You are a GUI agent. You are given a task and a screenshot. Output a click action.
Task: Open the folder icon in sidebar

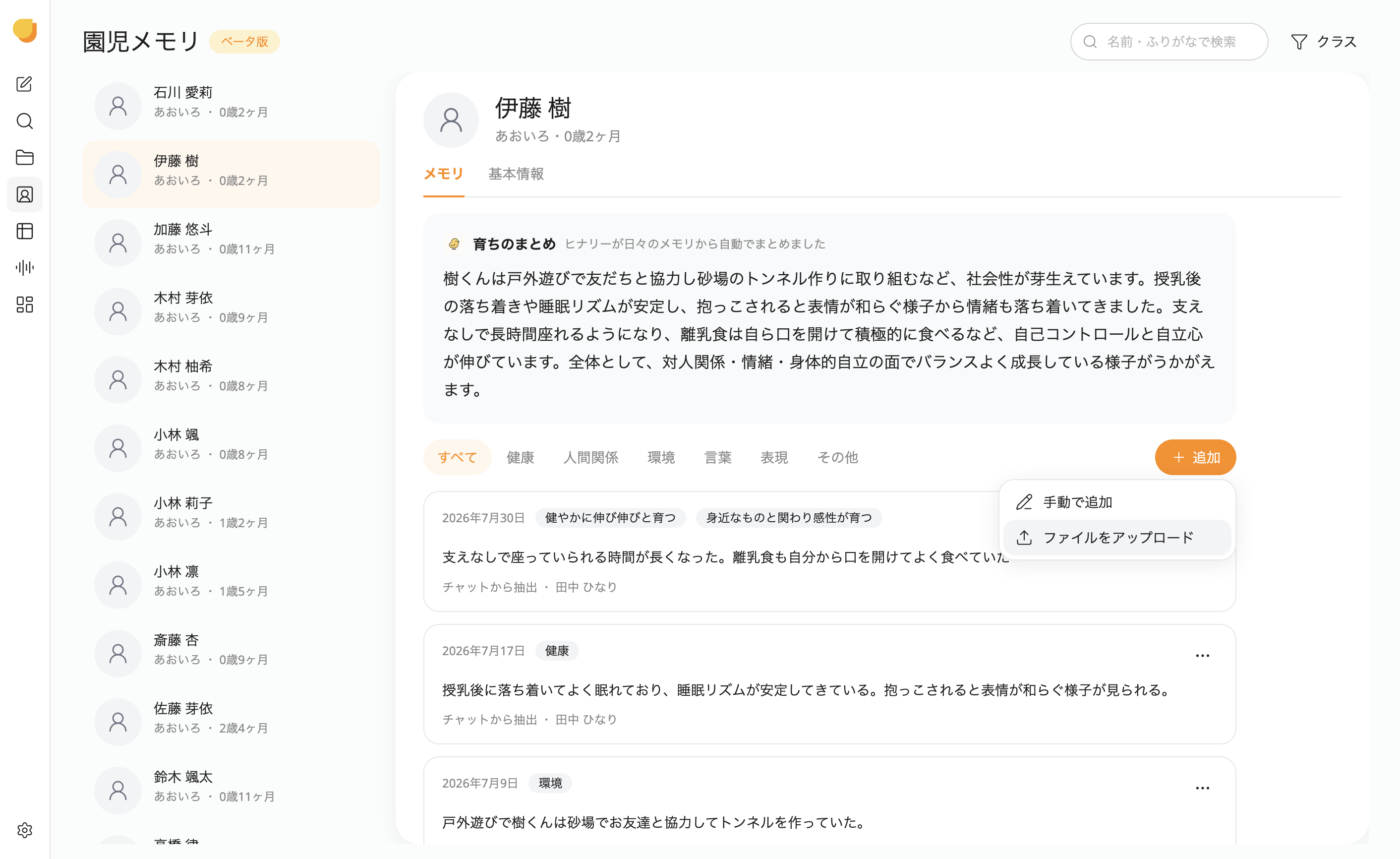[x=24, y=158]
